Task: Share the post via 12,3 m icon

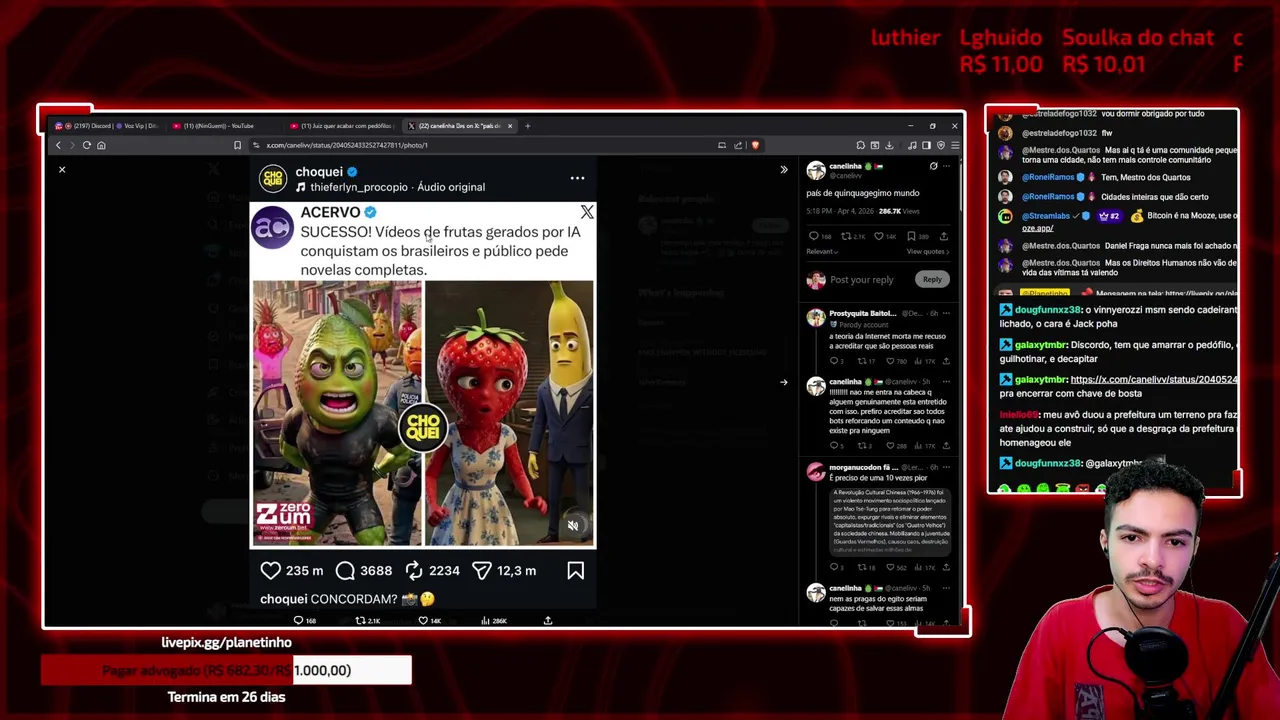Action: [x=482, y=570]
